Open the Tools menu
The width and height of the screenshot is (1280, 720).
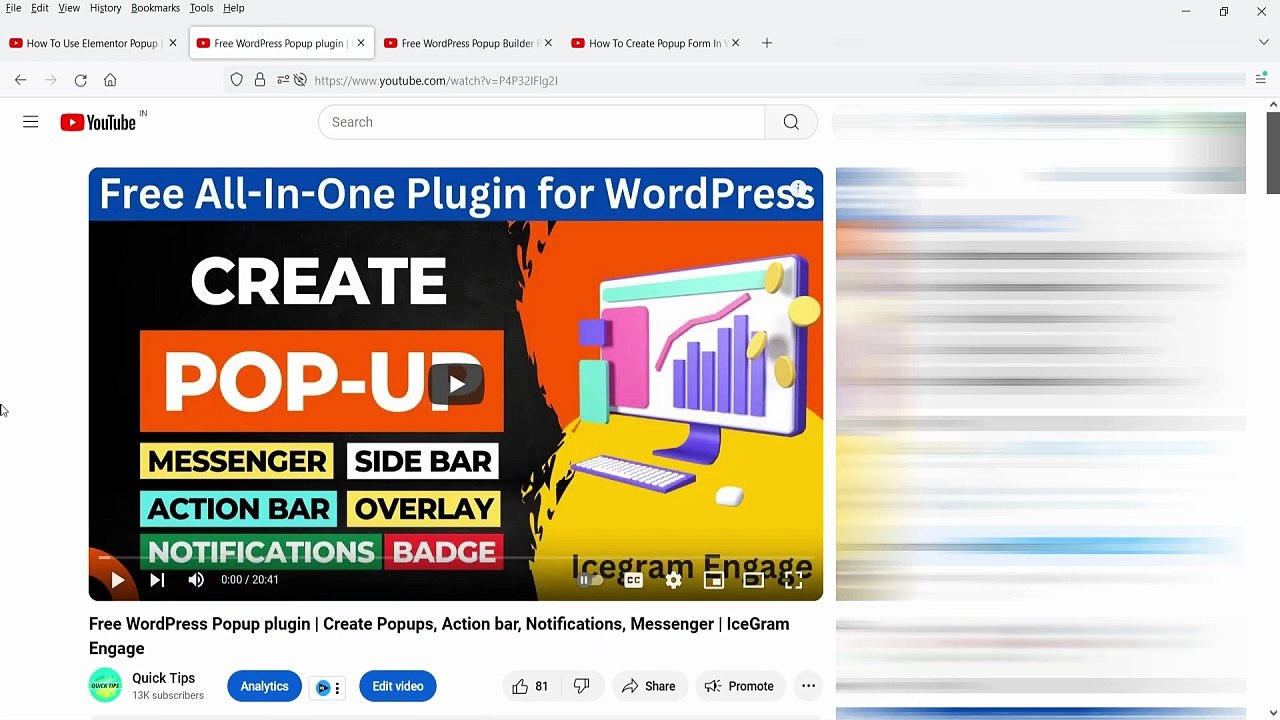point(201,8)
